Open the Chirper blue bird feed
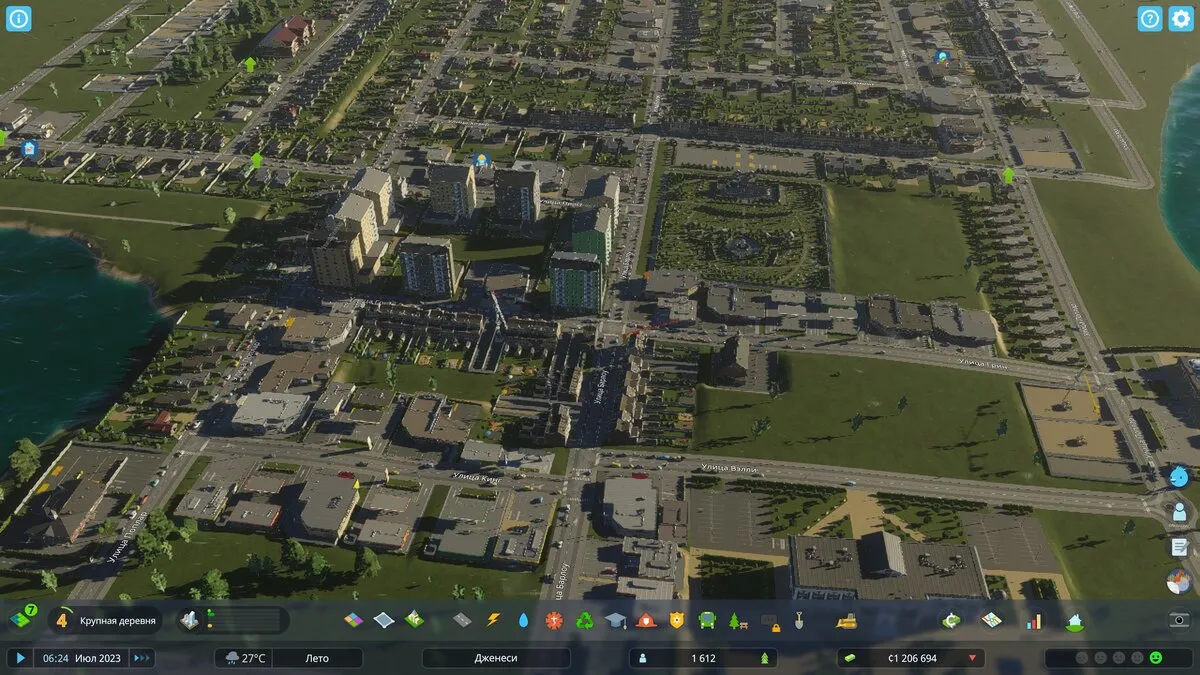 pos(1180,476)
